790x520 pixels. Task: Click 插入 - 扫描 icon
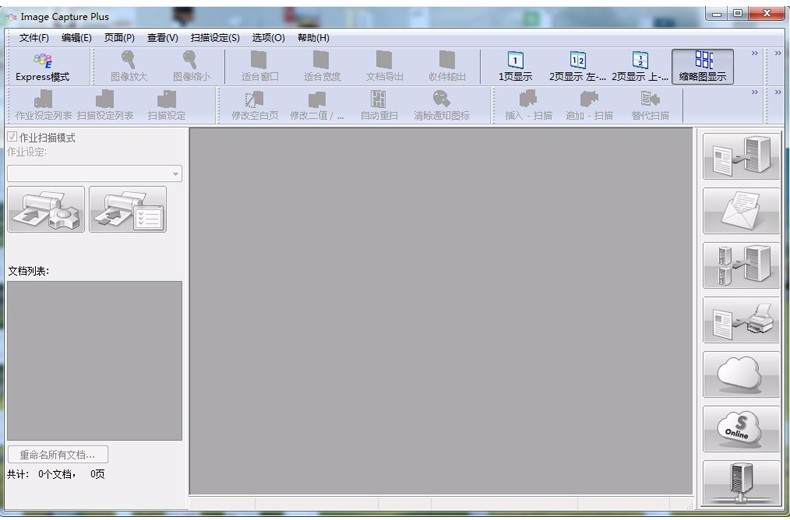529,106
